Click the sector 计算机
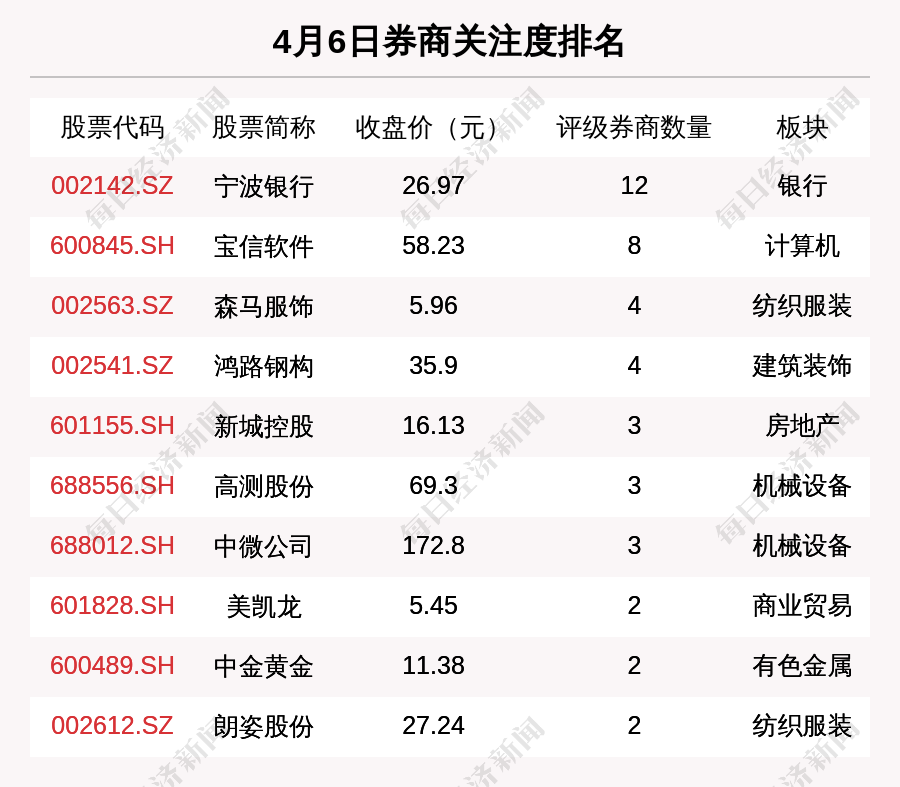The width and height of the screenshot is (900, 787). point(802,247)
